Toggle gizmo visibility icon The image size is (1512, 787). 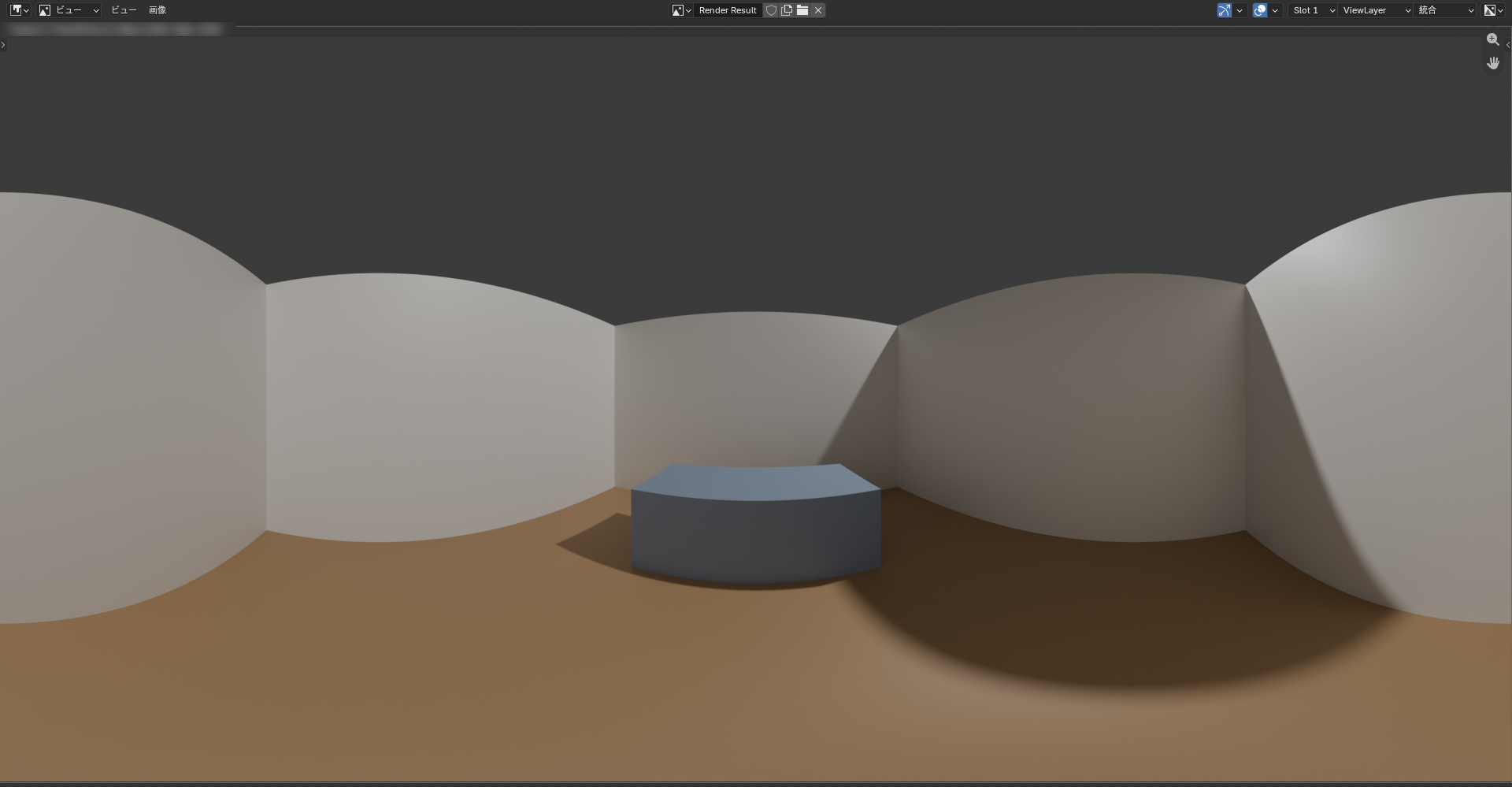tap(1225, 10)
